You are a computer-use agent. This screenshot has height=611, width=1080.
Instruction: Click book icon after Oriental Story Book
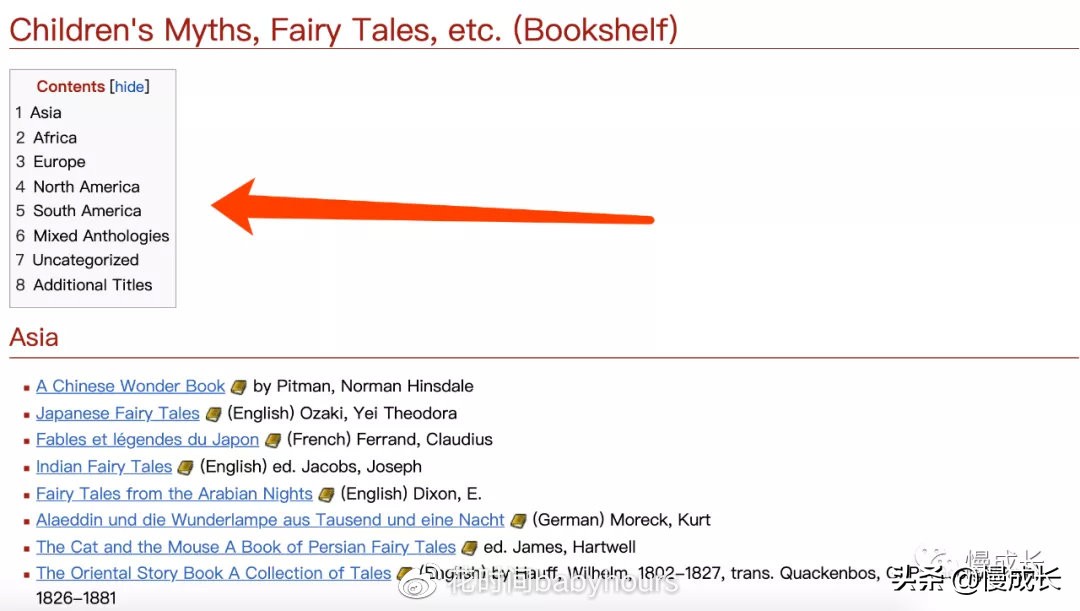tap(404, 574)
